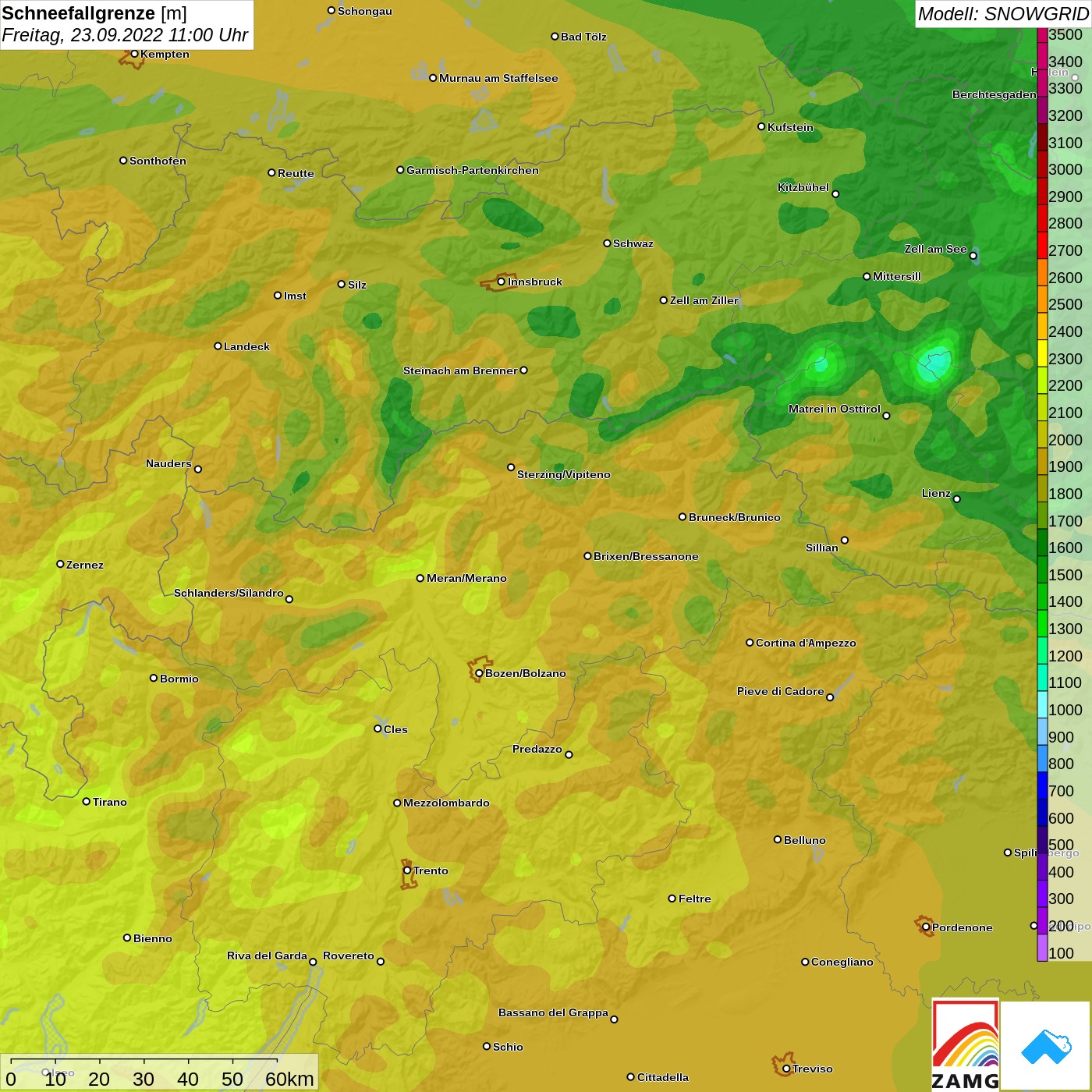
Task: Select the 1000 light cyan legend swatch
Action: click(1042, 704)
